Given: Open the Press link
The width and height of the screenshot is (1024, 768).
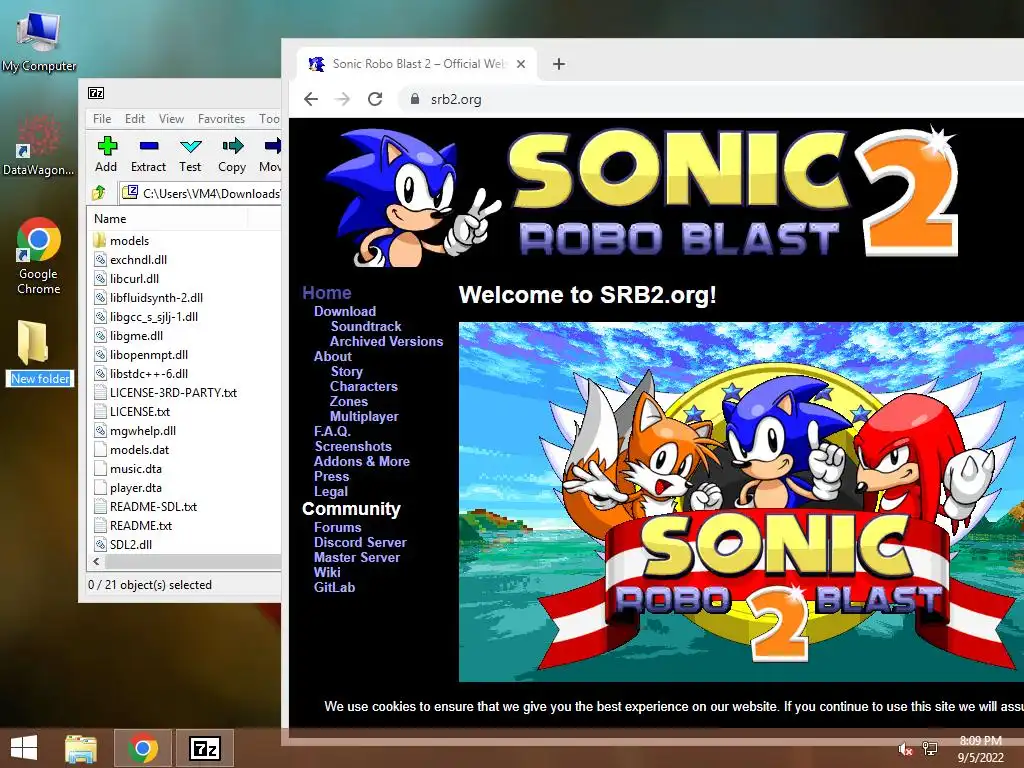Looking at the screenshot, I should tap(331, 477).
